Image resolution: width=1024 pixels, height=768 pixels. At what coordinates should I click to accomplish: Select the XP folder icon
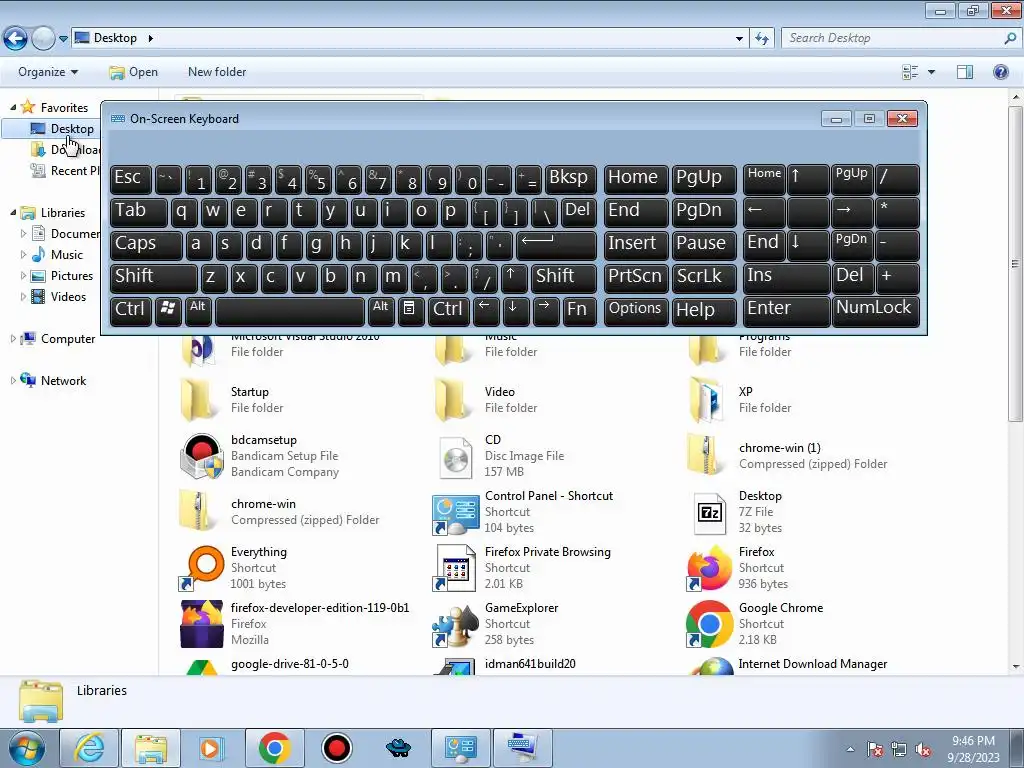(x=706, y=400)
